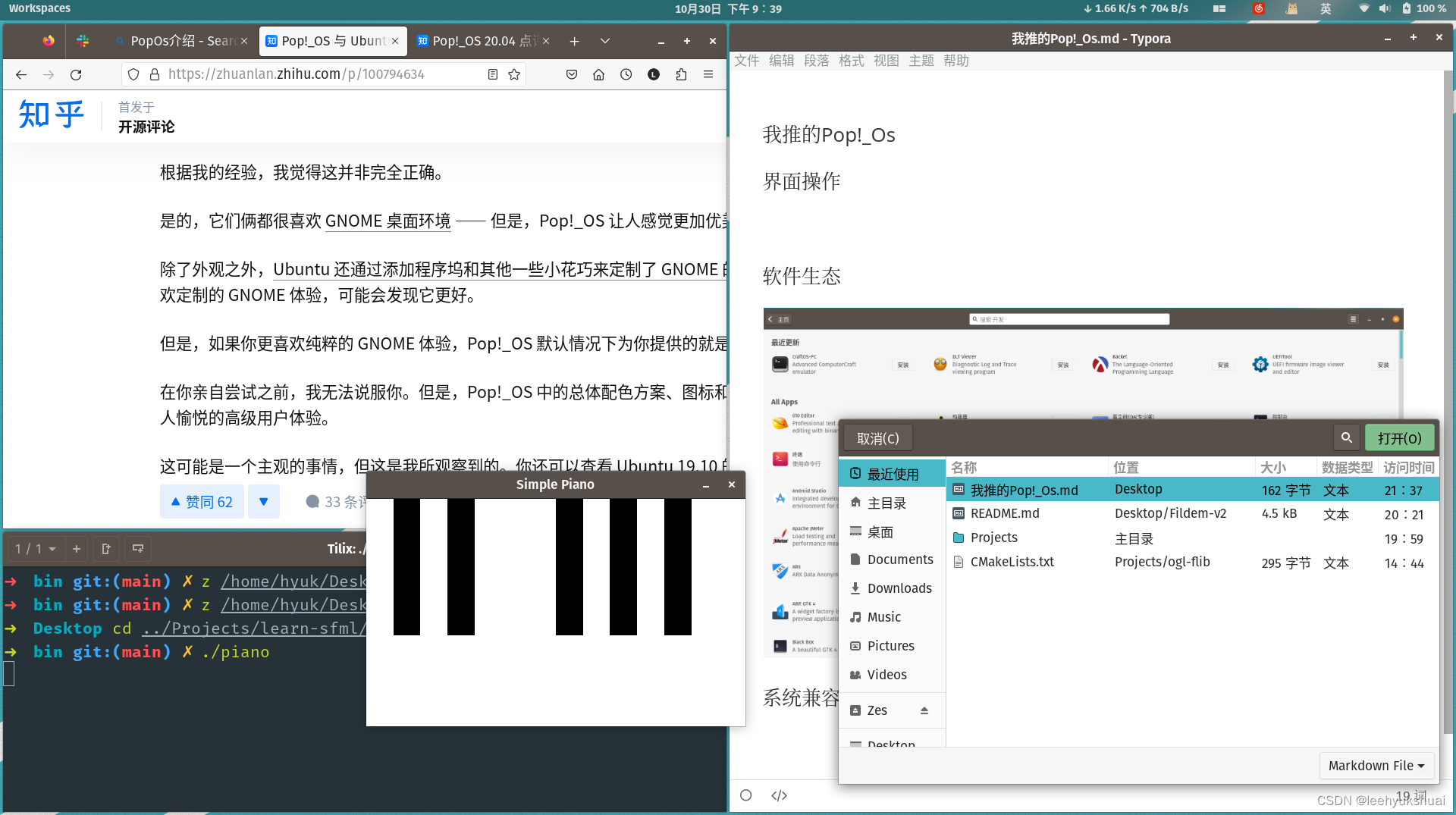The image size is (1456, 815).
Task: Go to Firefox home page
Action: pos(599,74)
